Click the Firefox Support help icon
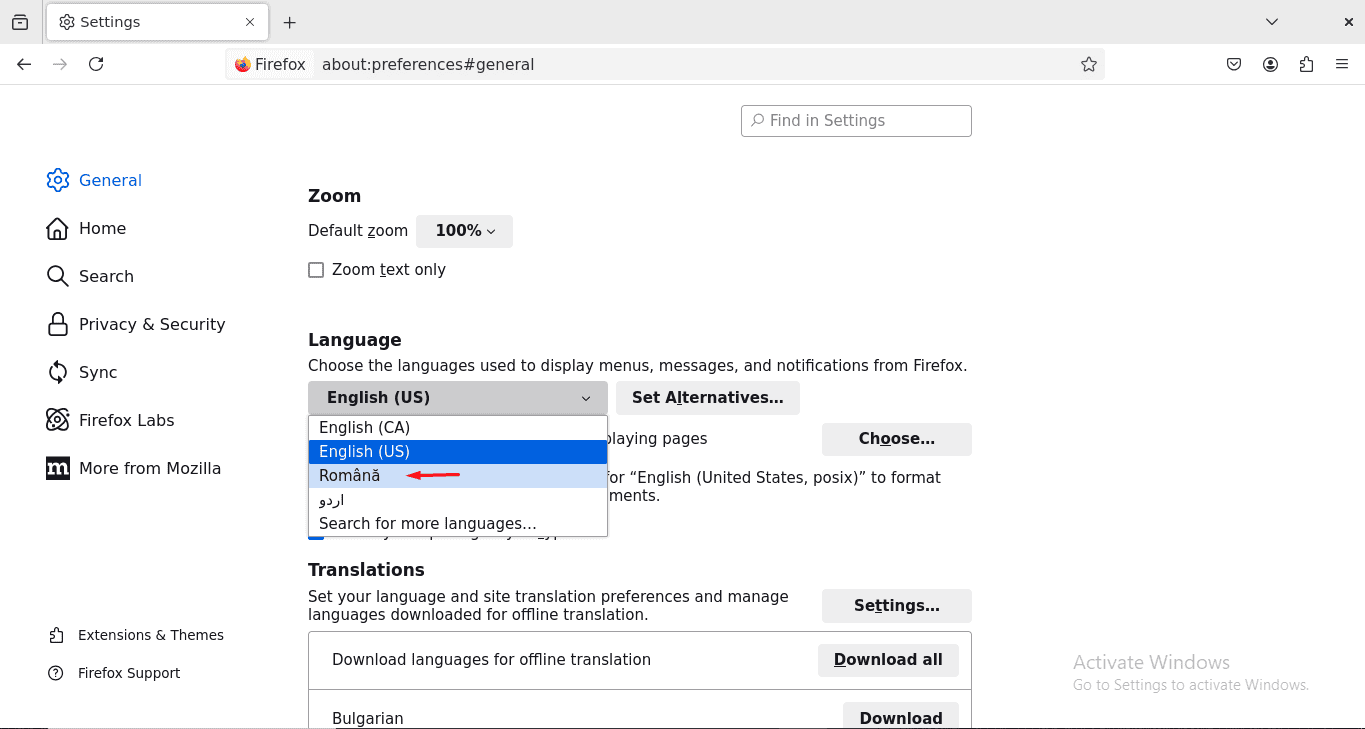 point(55,673)
